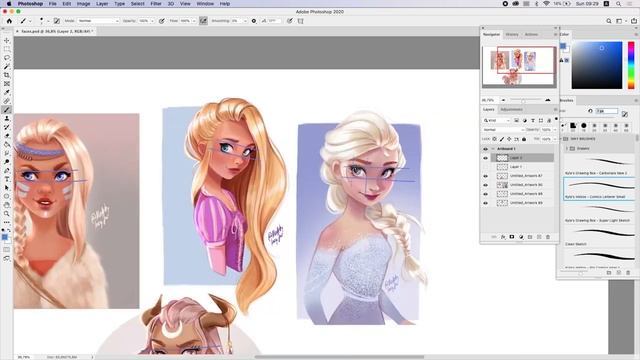Click foreground color swatch in Color panel
This screenshot has width=640, height=360.
tap(563, 46)
